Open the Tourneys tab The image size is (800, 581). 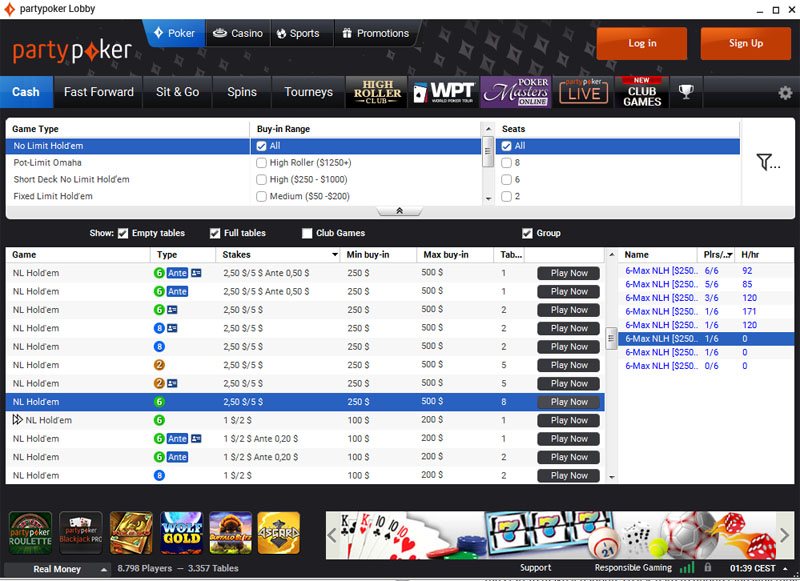click(308, 92)
